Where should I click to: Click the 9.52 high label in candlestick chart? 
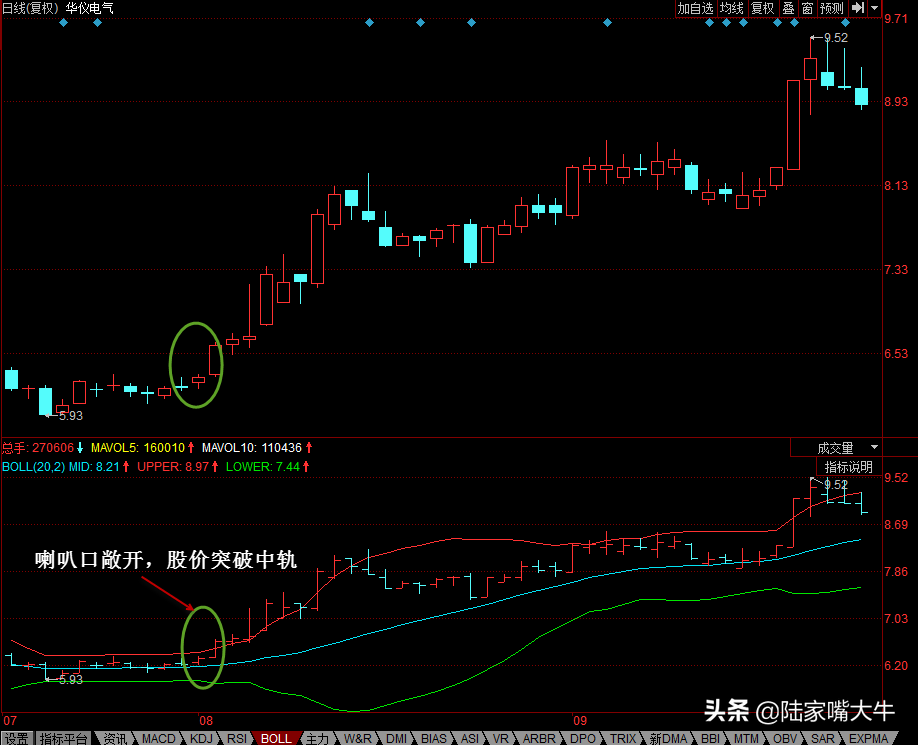click(835, 37)
